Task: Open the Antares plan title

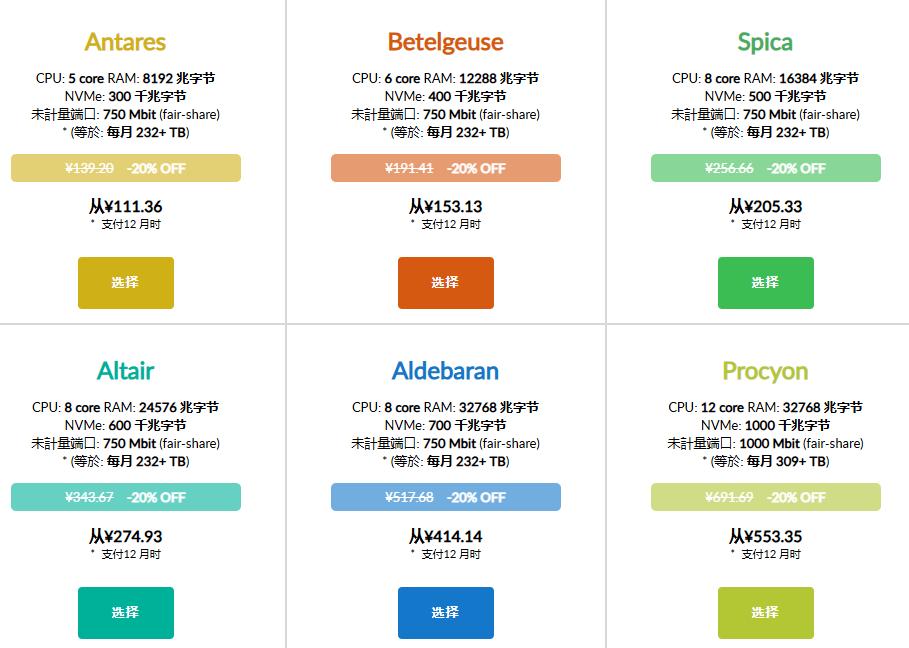Action: point(125,42)
